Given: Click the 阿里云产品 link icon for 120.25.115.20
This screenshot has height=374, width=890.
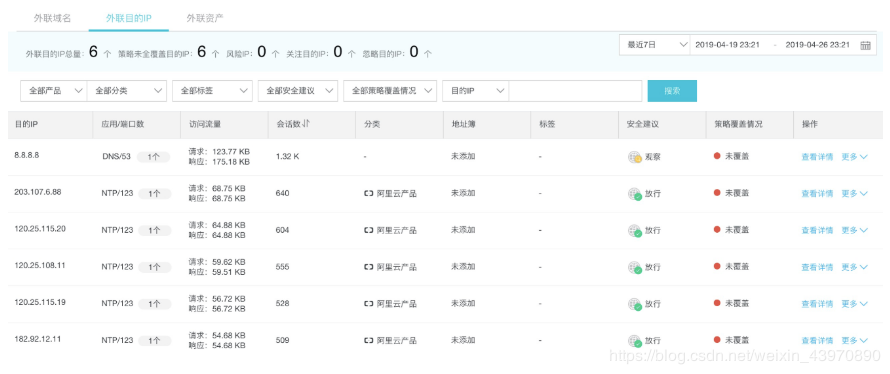Looking at the screenshot, I should (x=369, y=230).
